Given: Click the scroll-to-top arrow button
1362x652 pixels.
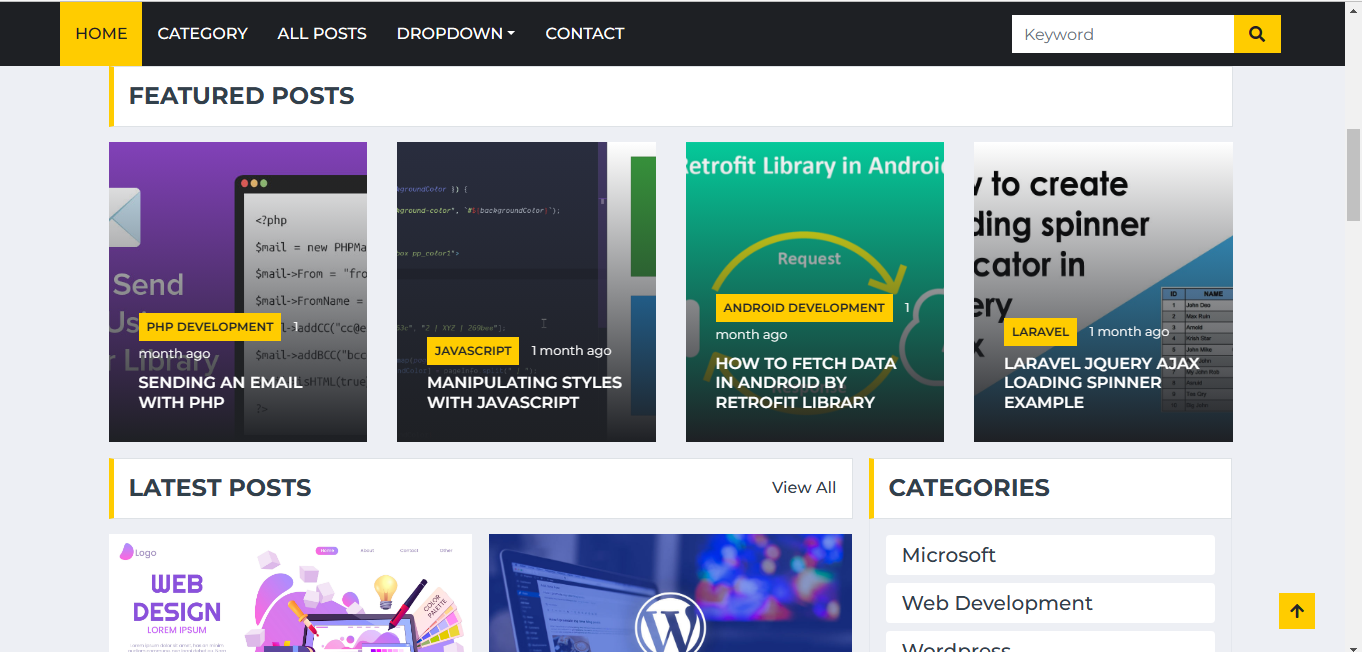Looking at the screenshot, I should (1296, 611).
